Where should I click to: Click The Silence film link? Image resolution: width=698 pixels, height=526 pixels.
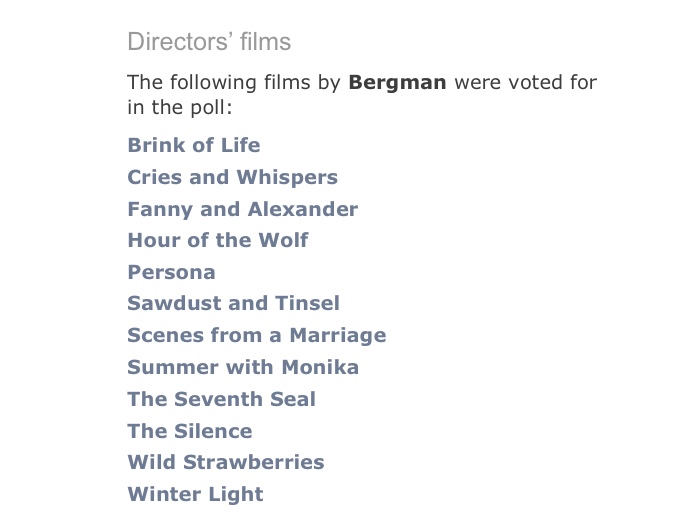[190, 431]
